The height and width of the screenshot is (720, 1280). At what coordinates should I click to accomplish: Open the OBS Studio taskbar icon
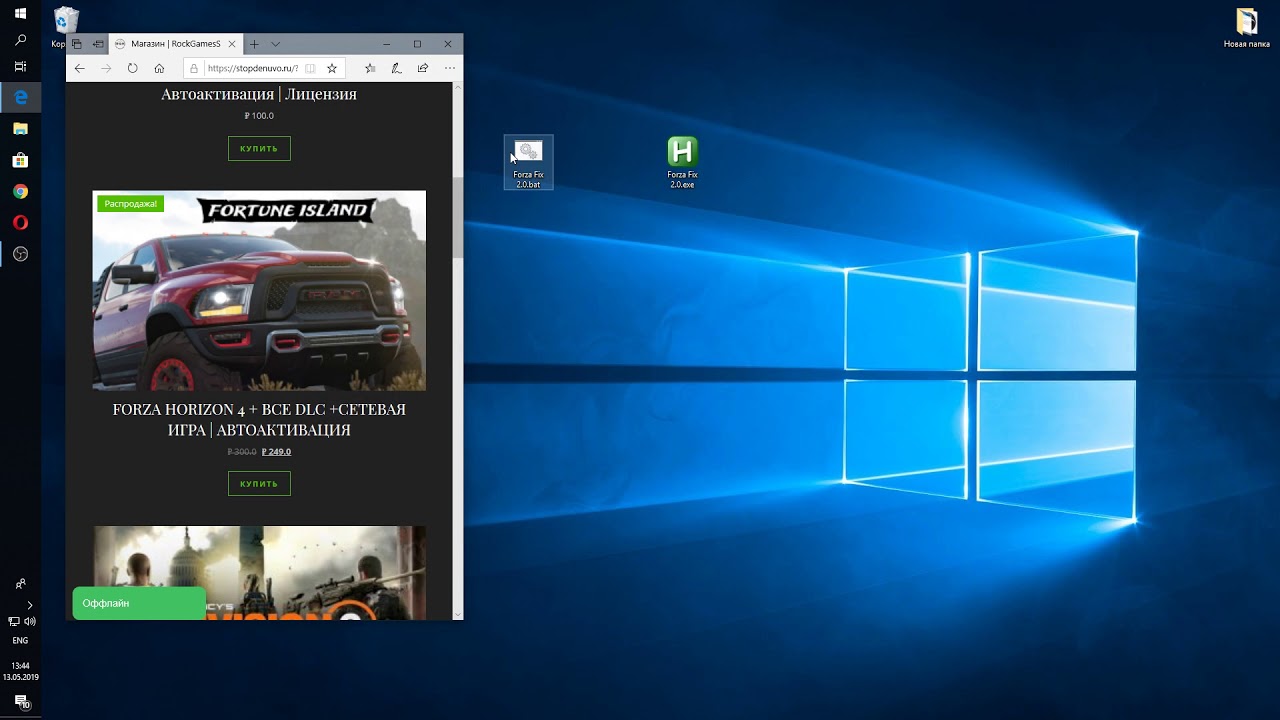click(x=20, y=254)
